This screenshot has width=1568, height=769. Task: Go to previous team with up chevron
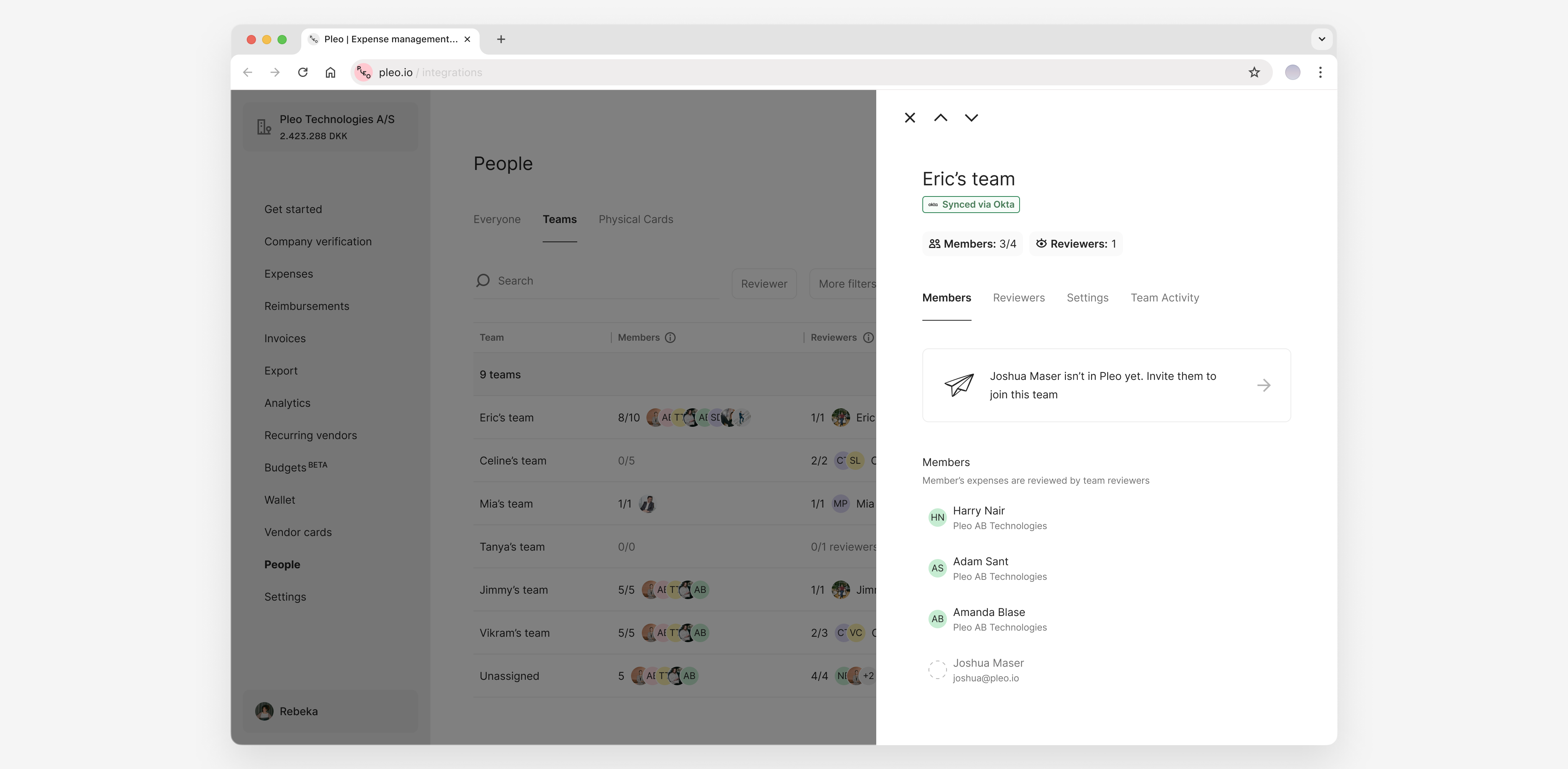tap(940, 118)
